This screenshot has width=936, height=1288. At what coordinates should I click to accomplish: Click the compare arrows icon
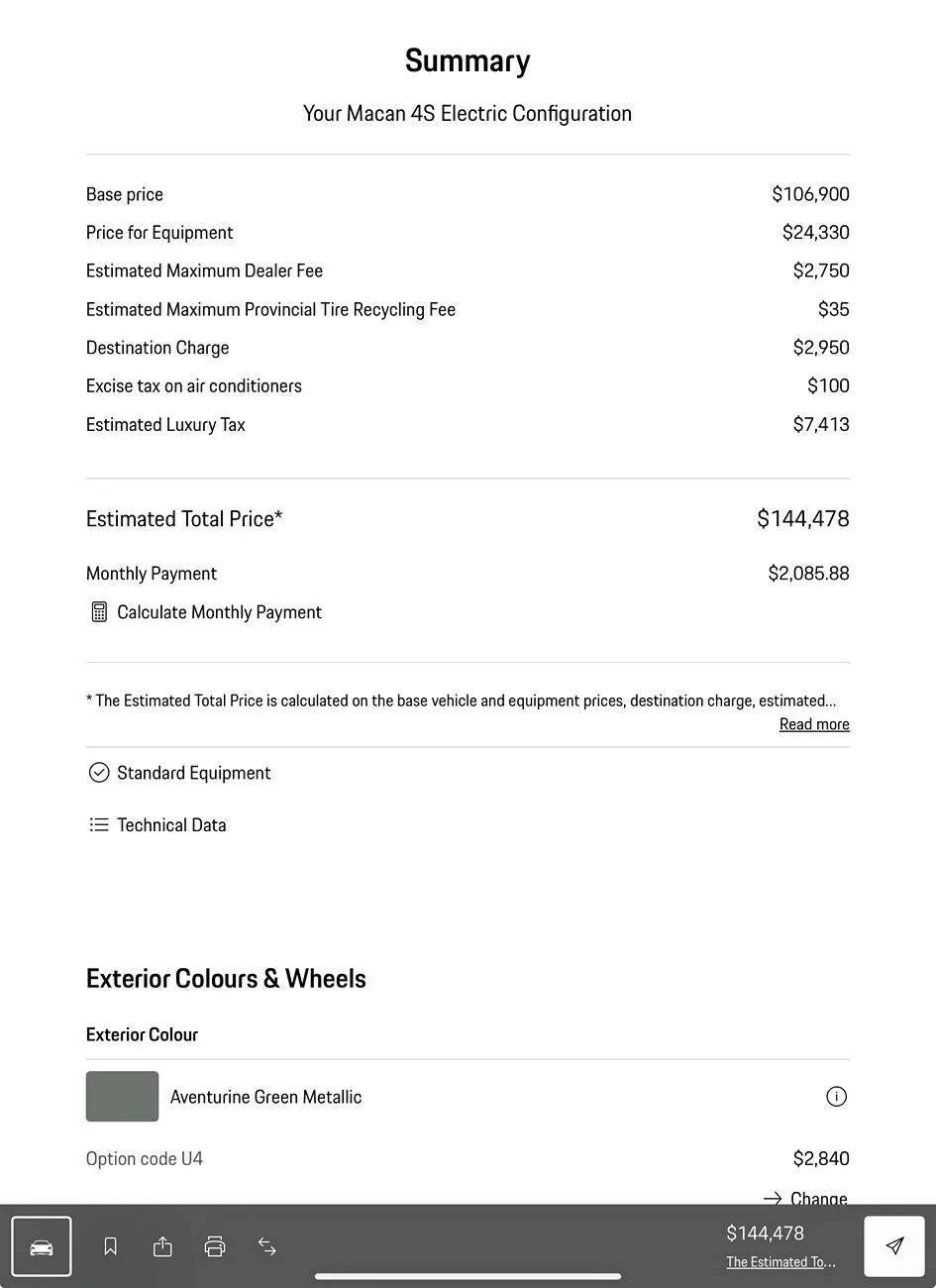[x=267, y=1246]
